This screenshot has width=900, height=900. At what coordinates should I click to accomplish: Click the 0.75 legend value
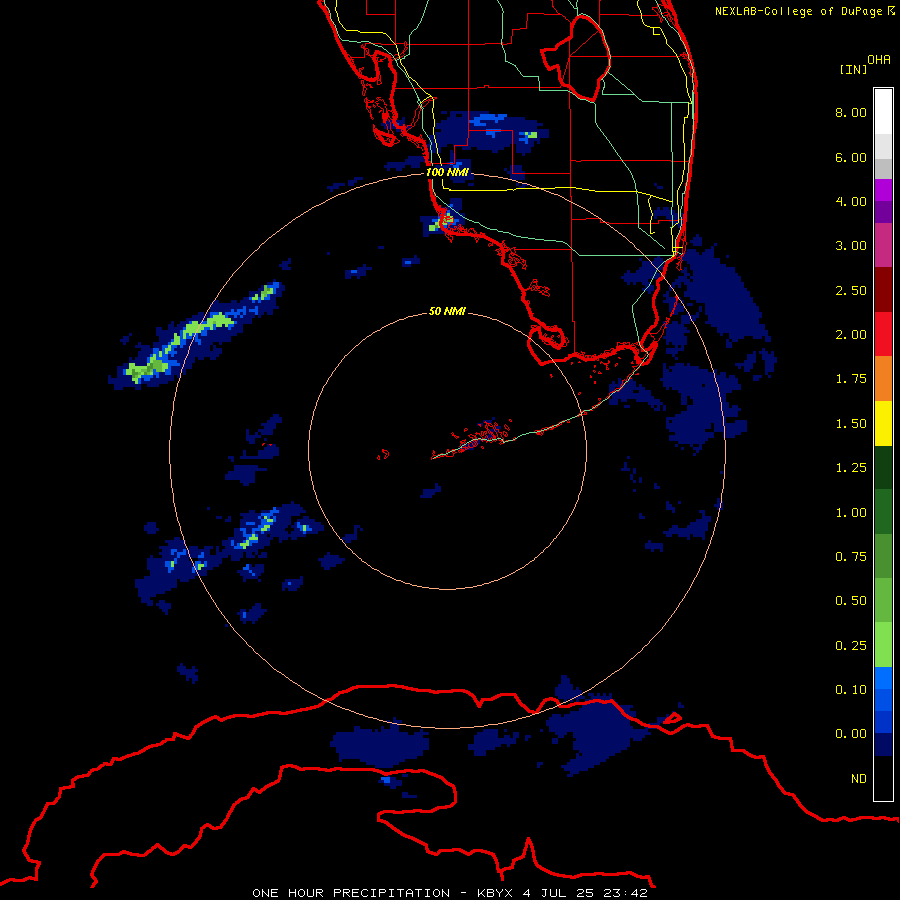851,557
